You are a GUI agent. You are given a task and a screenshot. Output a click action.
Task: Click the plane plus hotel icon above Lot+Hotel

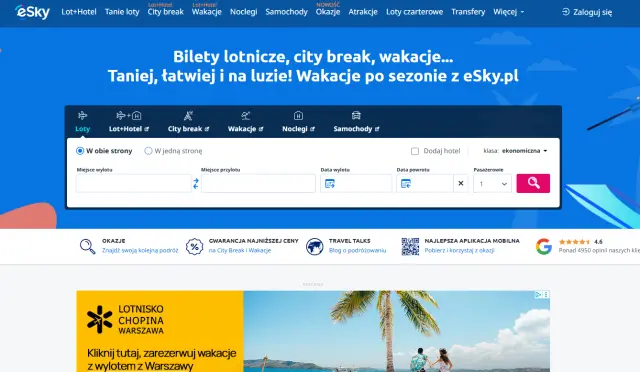pos(129,116)
